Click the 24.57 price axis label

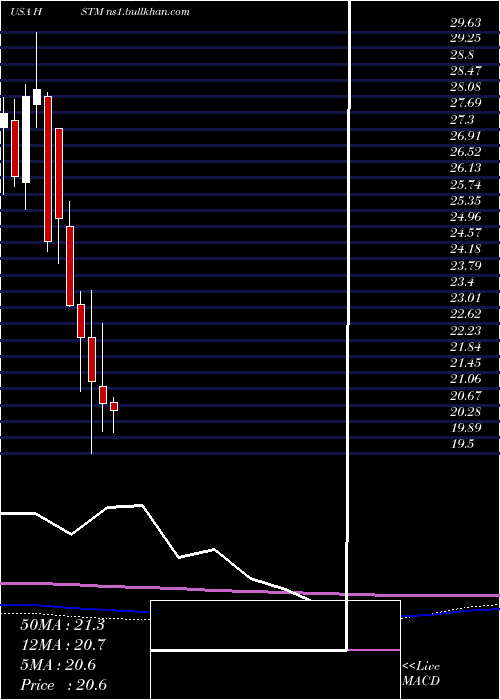point(465,233)
